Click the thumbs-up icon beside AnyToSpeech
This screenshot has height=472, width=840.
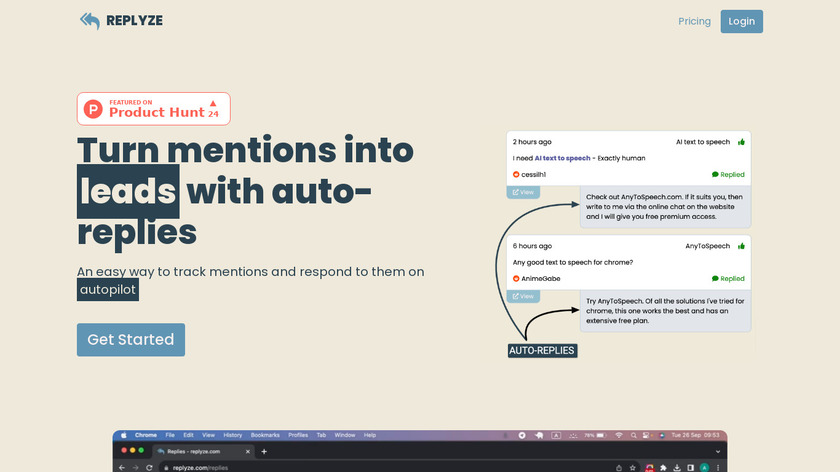741,246
